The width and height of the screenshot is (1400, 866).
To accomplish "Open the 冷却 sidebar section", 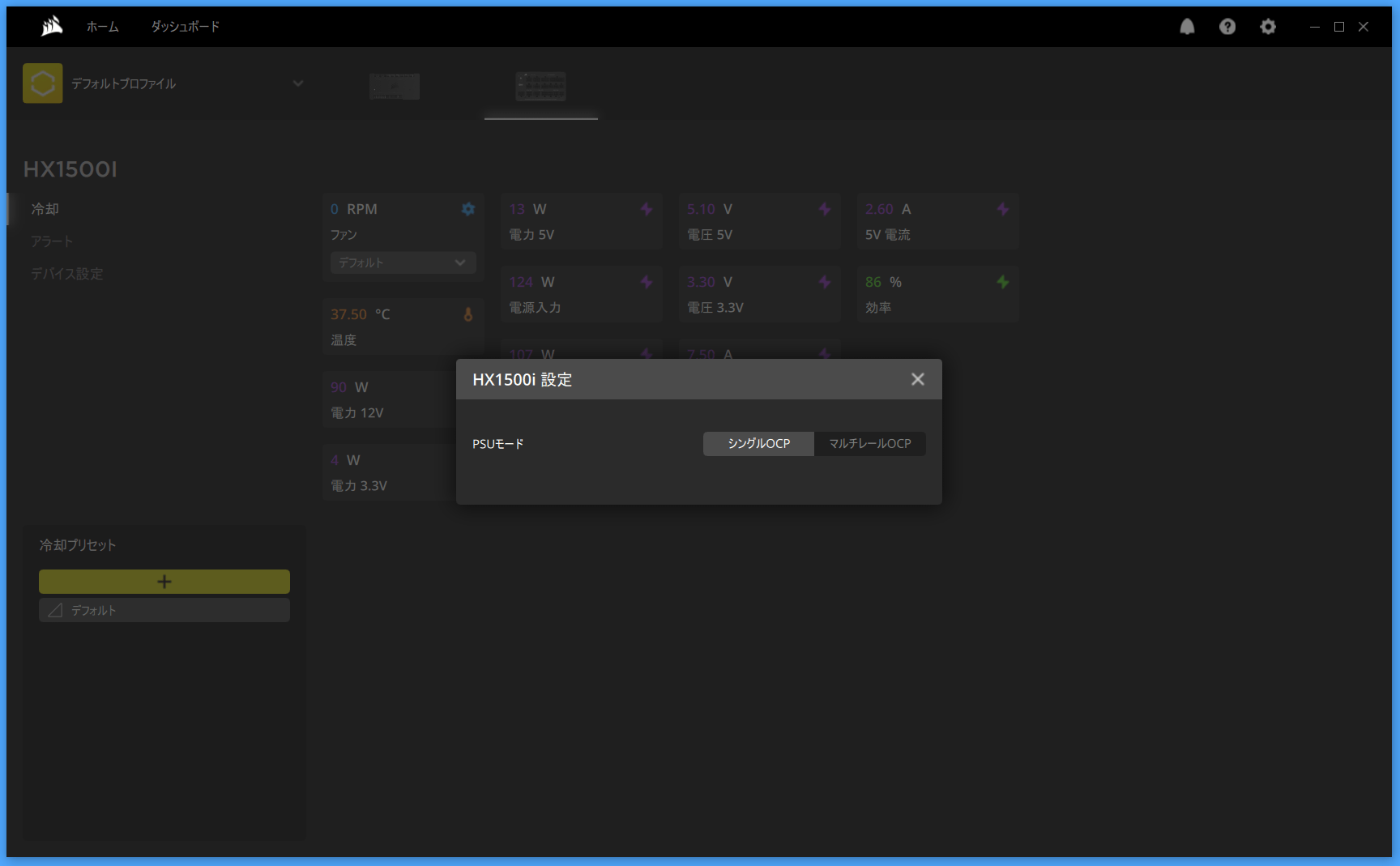I will pyautogui.click(x=45, y=209).
